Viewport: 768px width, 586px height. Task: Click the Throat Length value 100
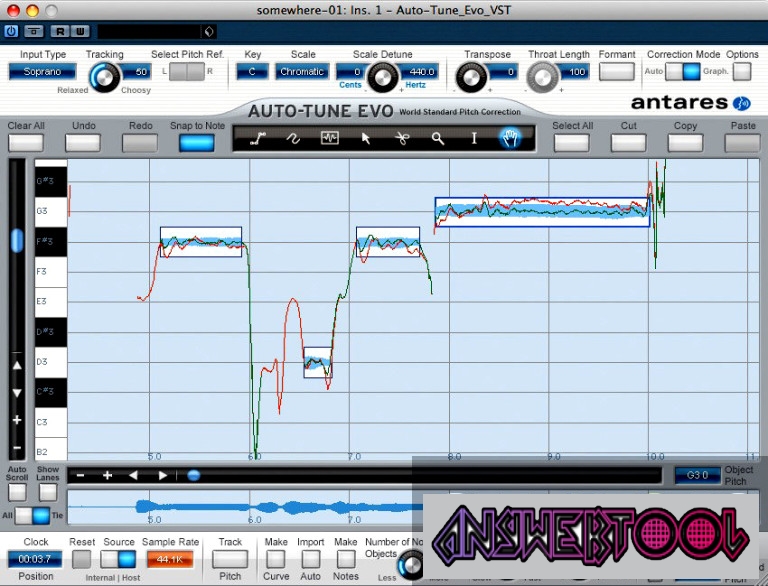click(573, 72)
